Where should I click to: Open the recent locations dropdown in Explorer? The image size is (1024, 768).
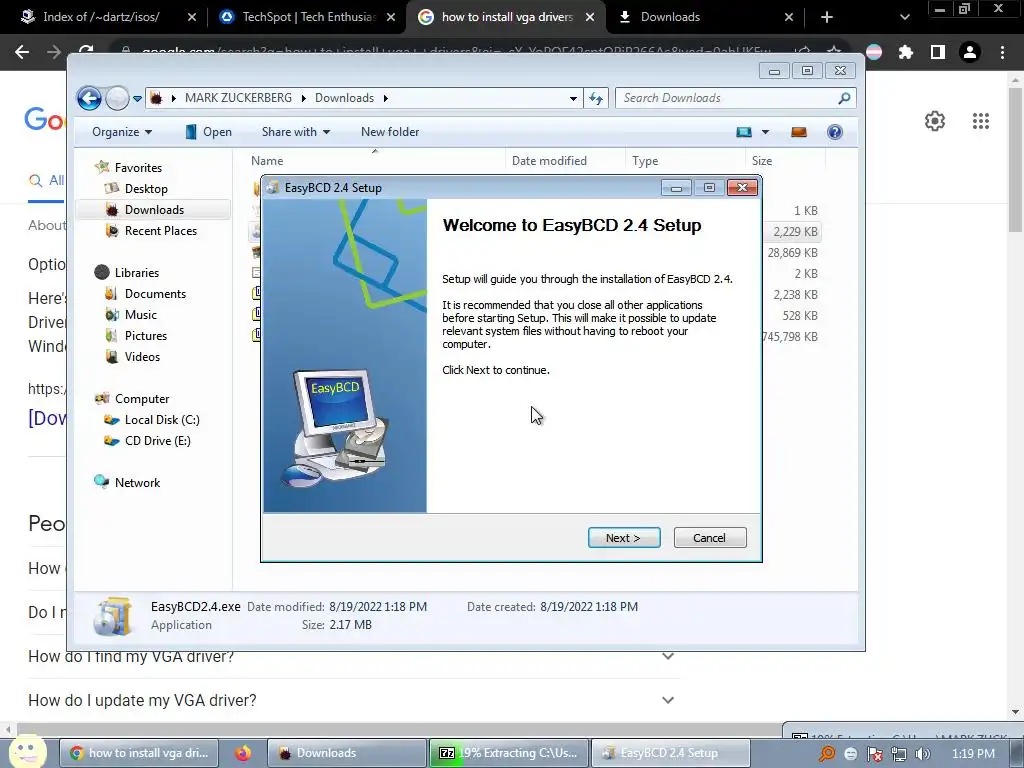coord(137,99)
